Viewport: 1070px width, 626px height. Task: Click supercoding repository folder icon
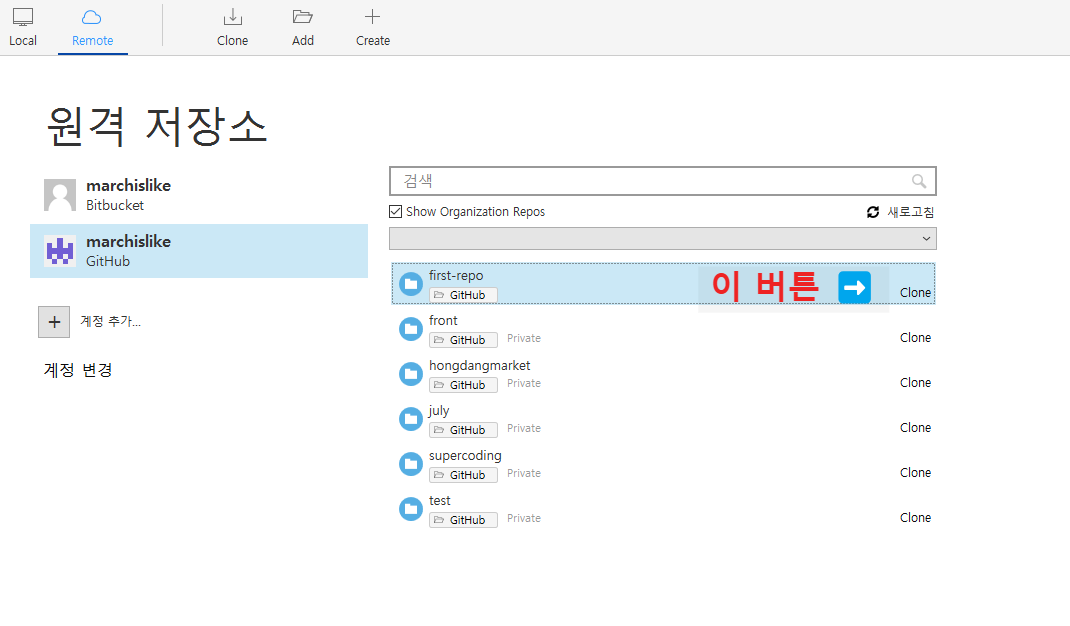pos(411,464)
